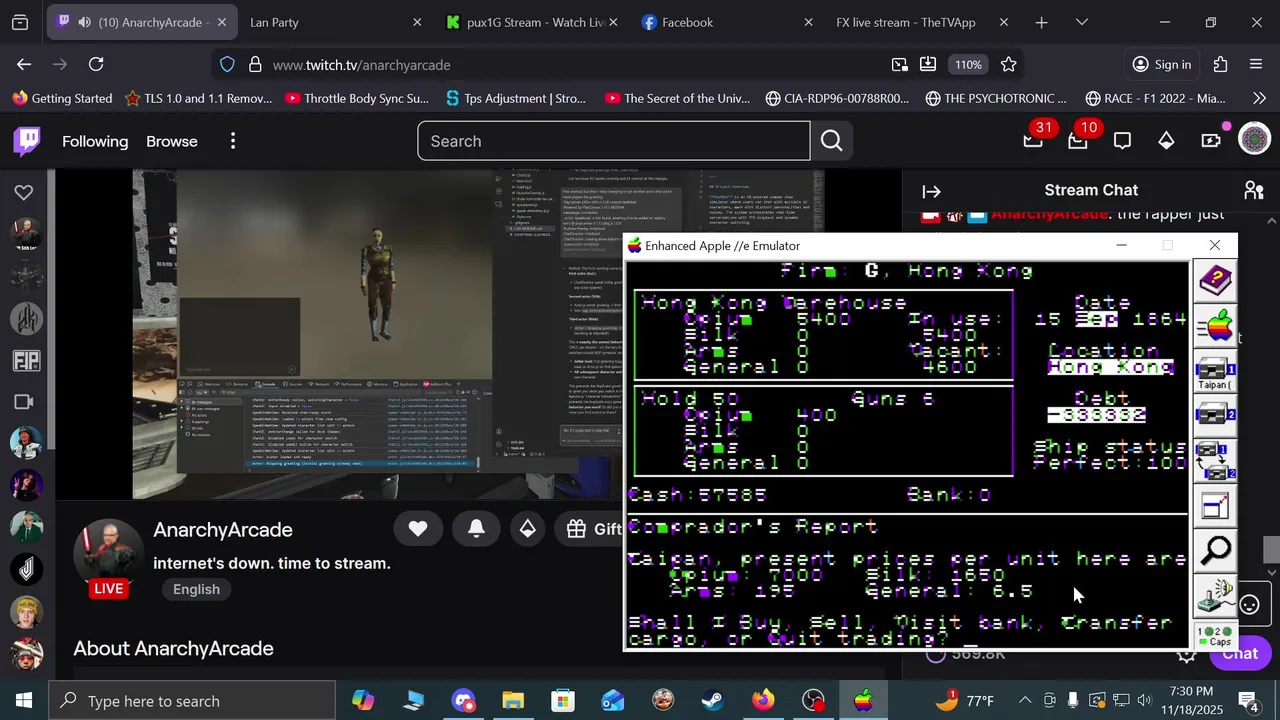The image size is (1280, 720).
Task: Click the Windows Start button
Action: (24, 701)
